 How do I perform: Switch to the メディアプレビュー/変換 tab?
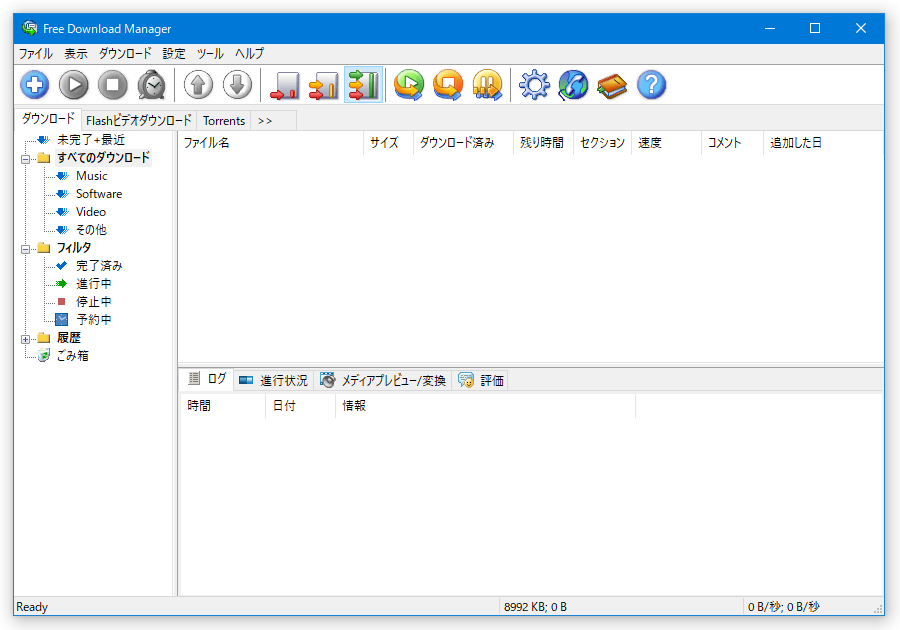click(x=383, y=380)
